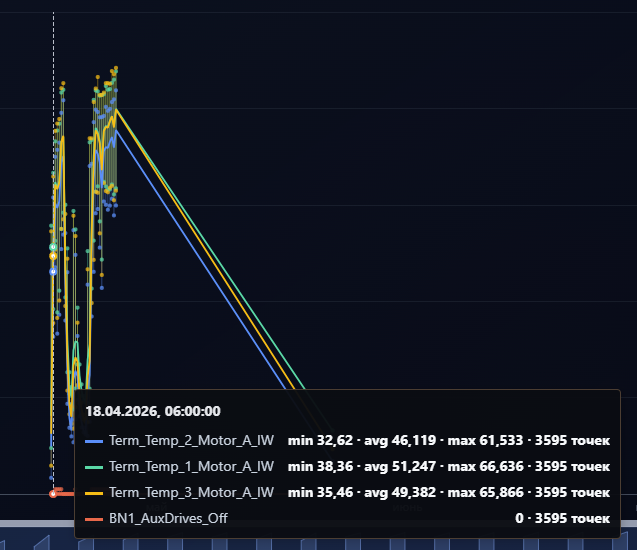Click the '0 · 3595 точек' value
This screenshot has height=550, width=637.
[x=563, y=518]
